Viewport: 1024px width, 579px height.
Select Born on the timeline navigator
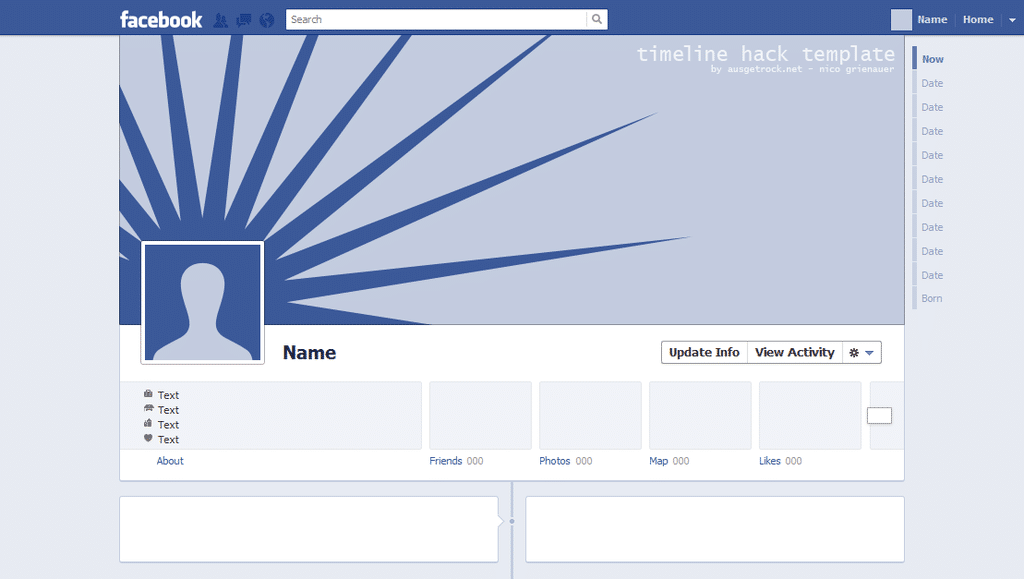coord(931,298)
